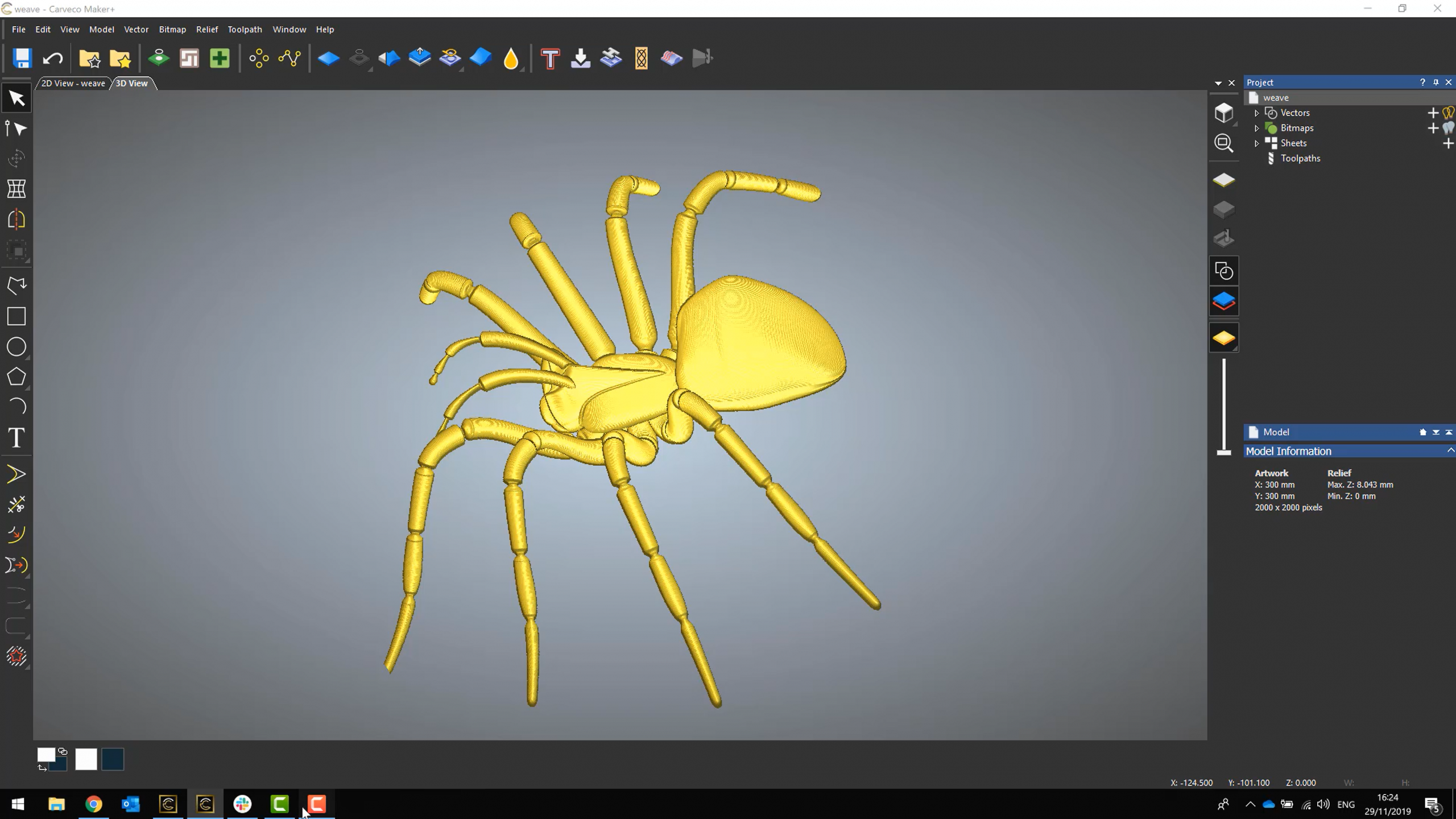Viewport: 1456px width, 819px height.
Task: Select the Text tool
Action: point(16,438)
